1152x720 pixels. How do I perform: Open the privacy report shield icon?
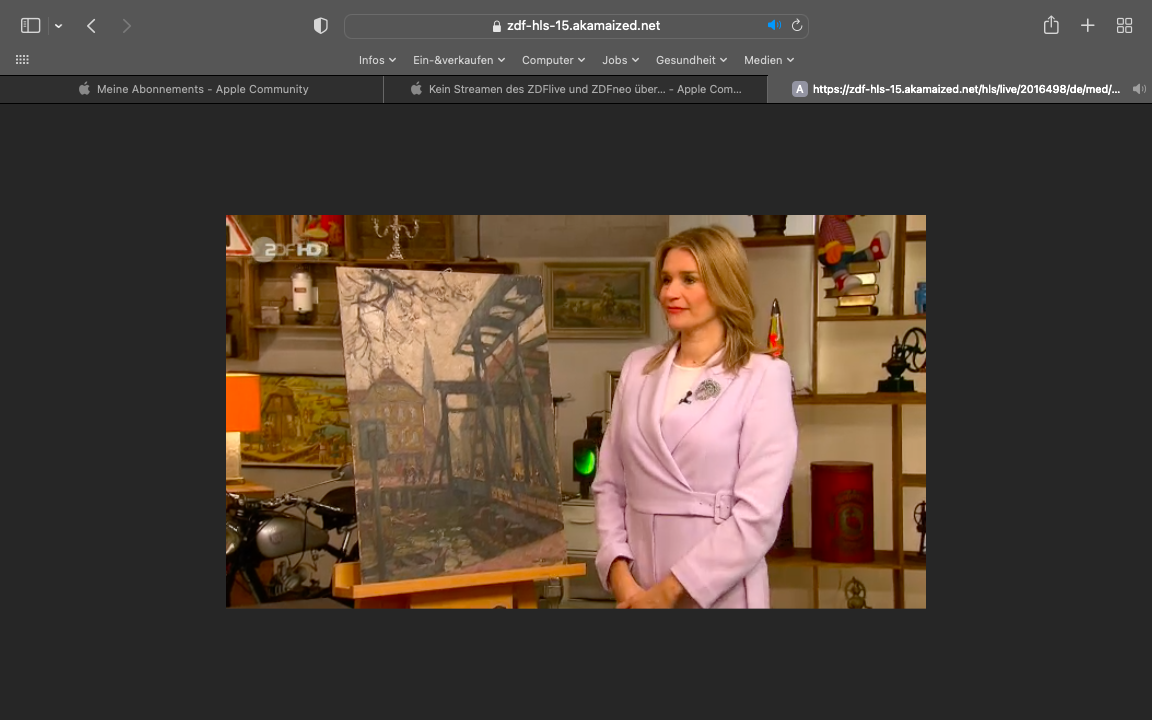pos(321,26)
